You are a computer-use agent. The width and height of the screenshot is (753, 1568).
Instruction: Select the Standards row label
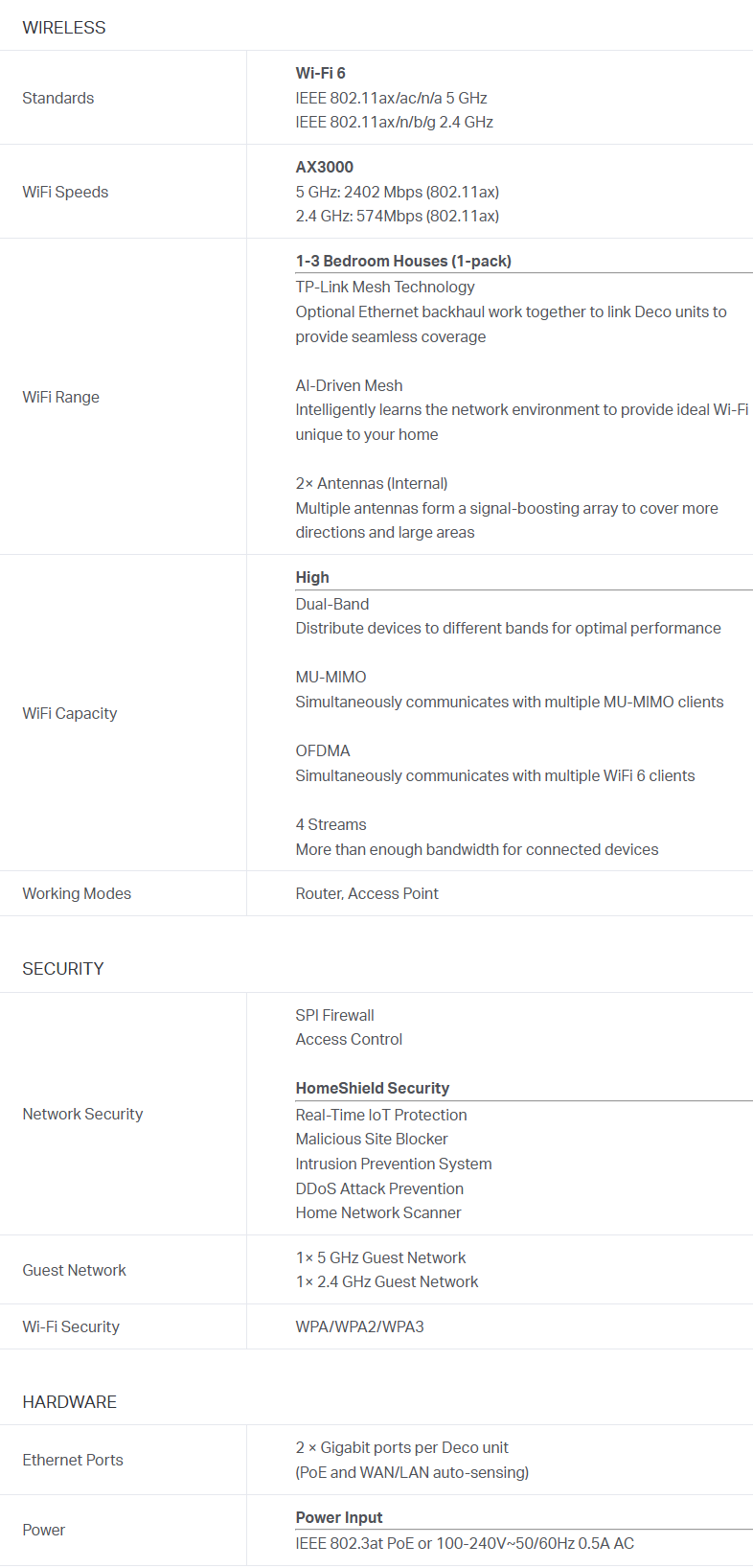click(x=58, y=98)
